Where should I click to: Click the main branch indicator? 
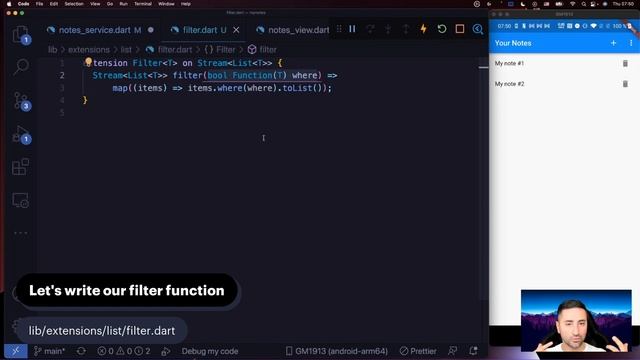[49, 351]
